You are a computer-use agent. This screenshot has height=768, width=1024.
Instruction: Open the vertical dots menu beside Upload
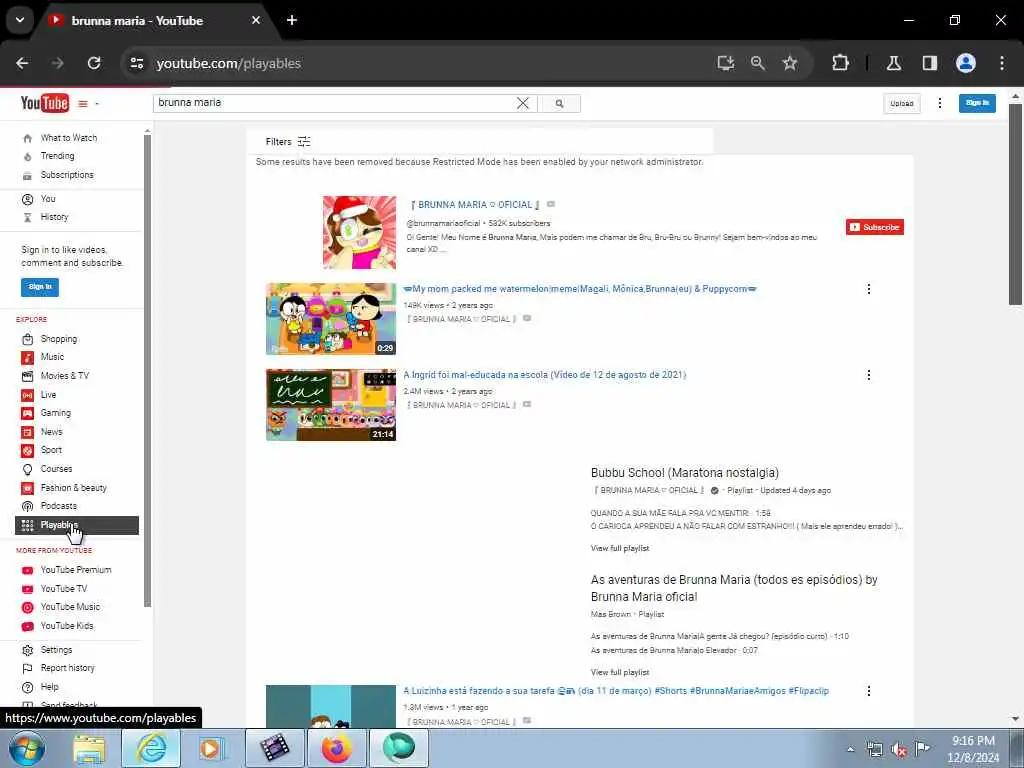(940, 103)
